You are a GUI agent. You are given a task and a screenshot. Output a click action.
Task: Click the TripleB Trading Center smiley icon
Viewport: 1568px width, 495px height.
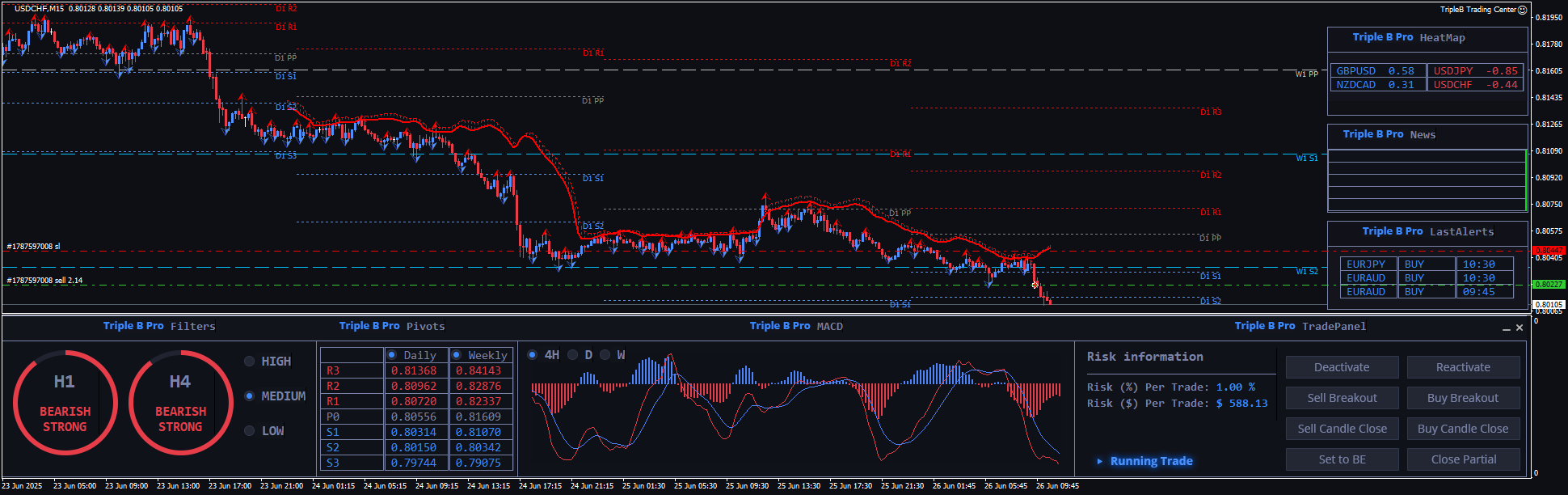coord(1522,10)
